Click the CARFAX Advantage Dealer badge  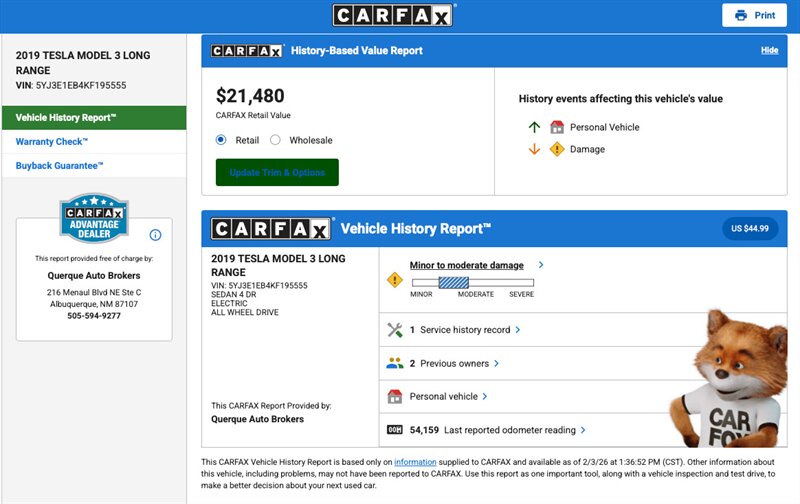pos(94,220)
